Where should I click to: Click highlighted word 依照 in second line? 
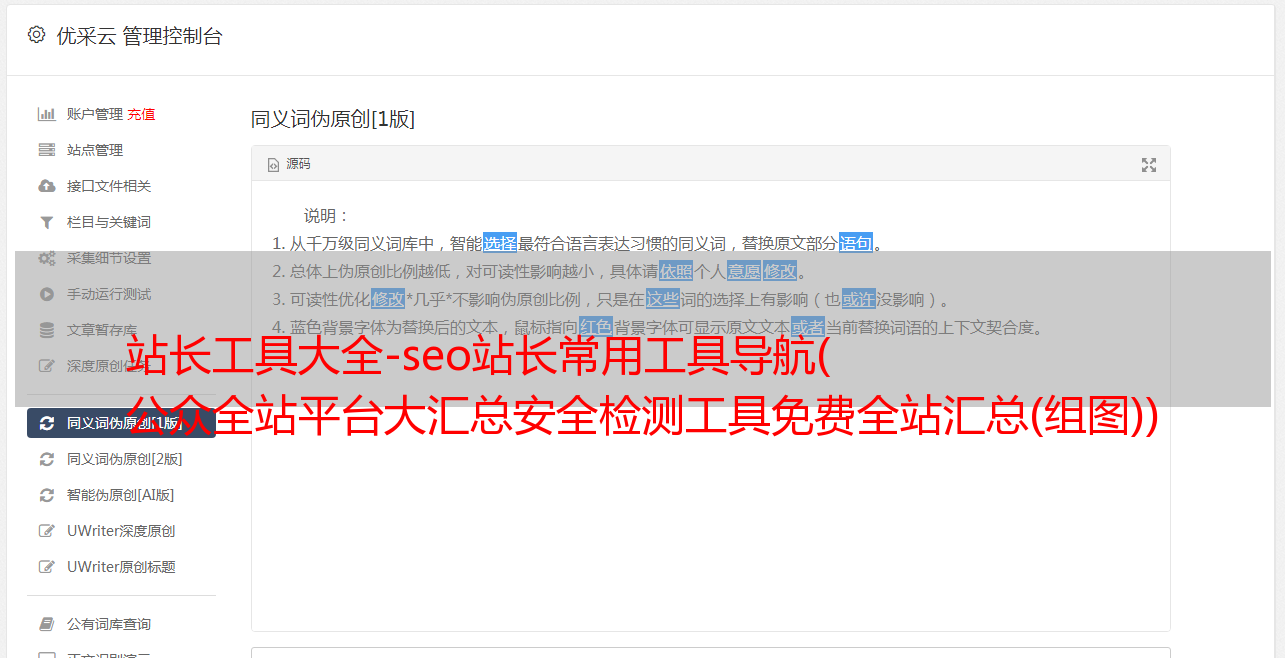tap(676, 271)
